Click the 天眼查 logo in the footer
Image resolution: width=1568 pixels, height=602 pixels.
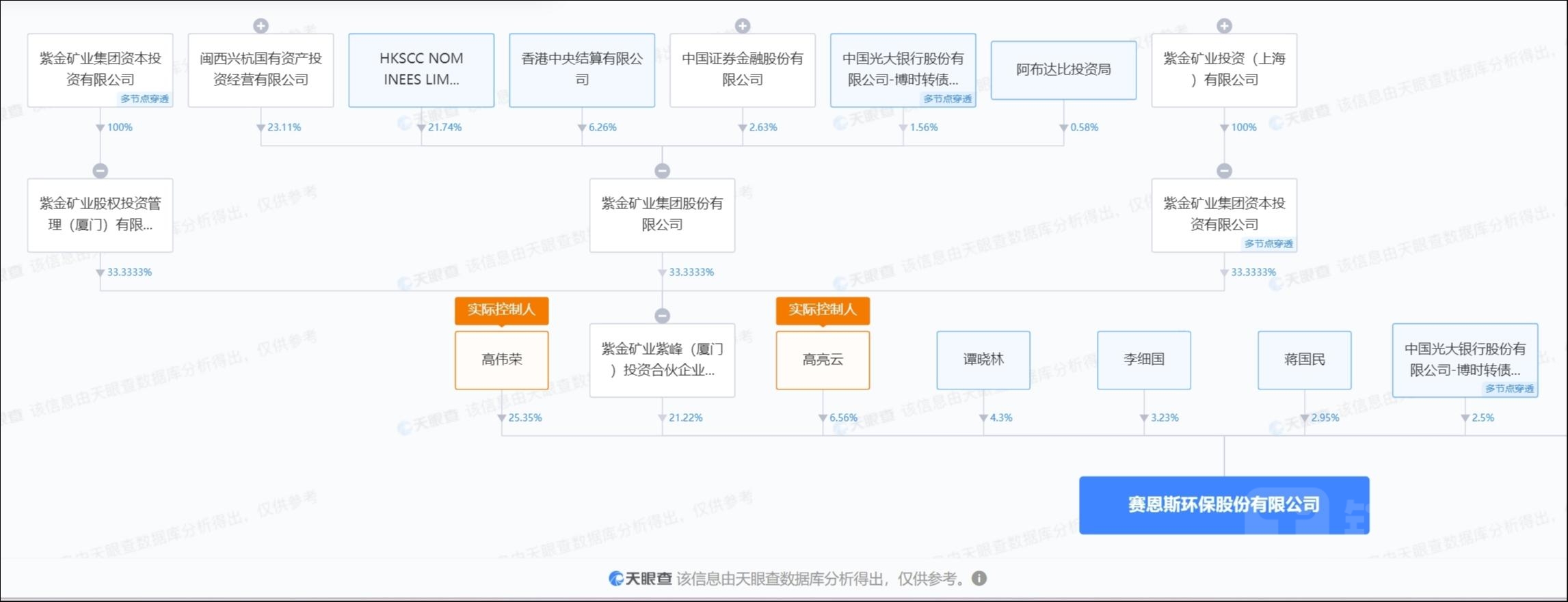tap(641, 579)
